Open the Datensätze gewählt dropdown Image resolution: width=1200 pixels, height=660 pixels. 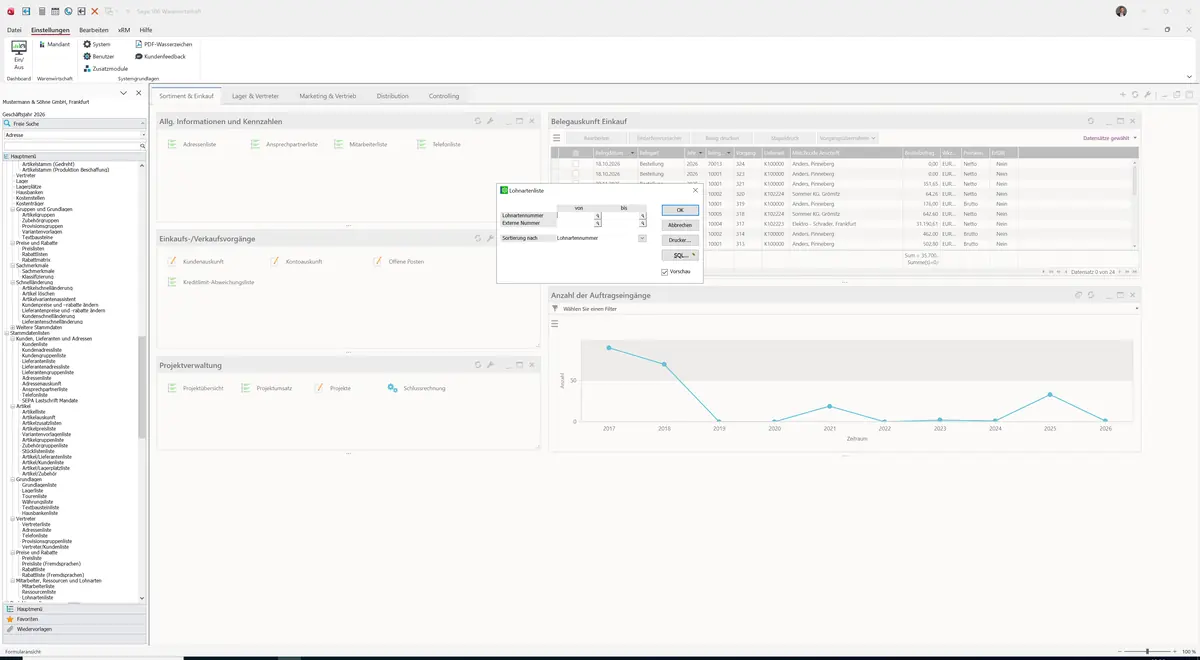pyautogui.click(x=1110, y=138)
